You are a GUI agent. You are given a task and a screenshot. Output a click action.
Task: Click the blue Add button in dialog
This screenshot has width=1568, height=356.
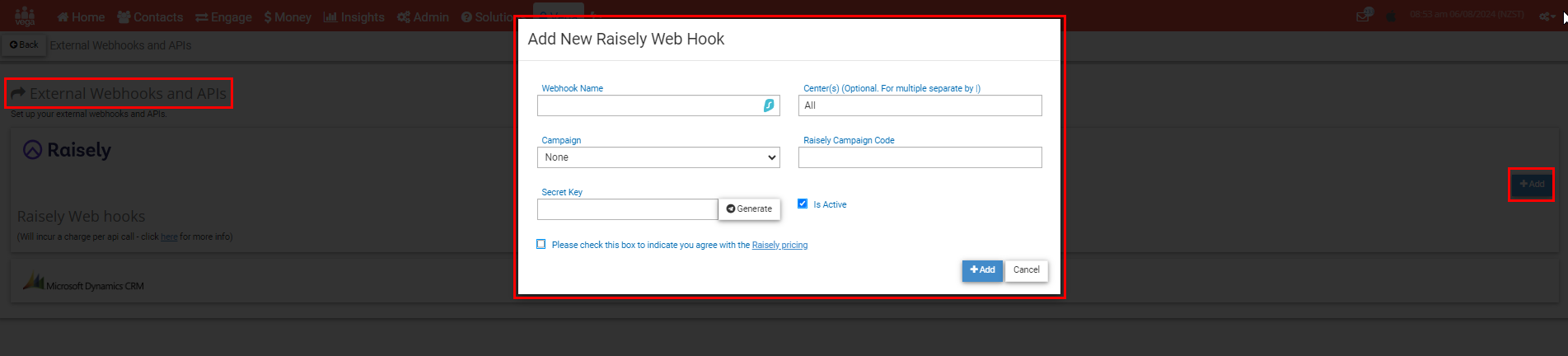pyautogui.click(x=982, y=270)
